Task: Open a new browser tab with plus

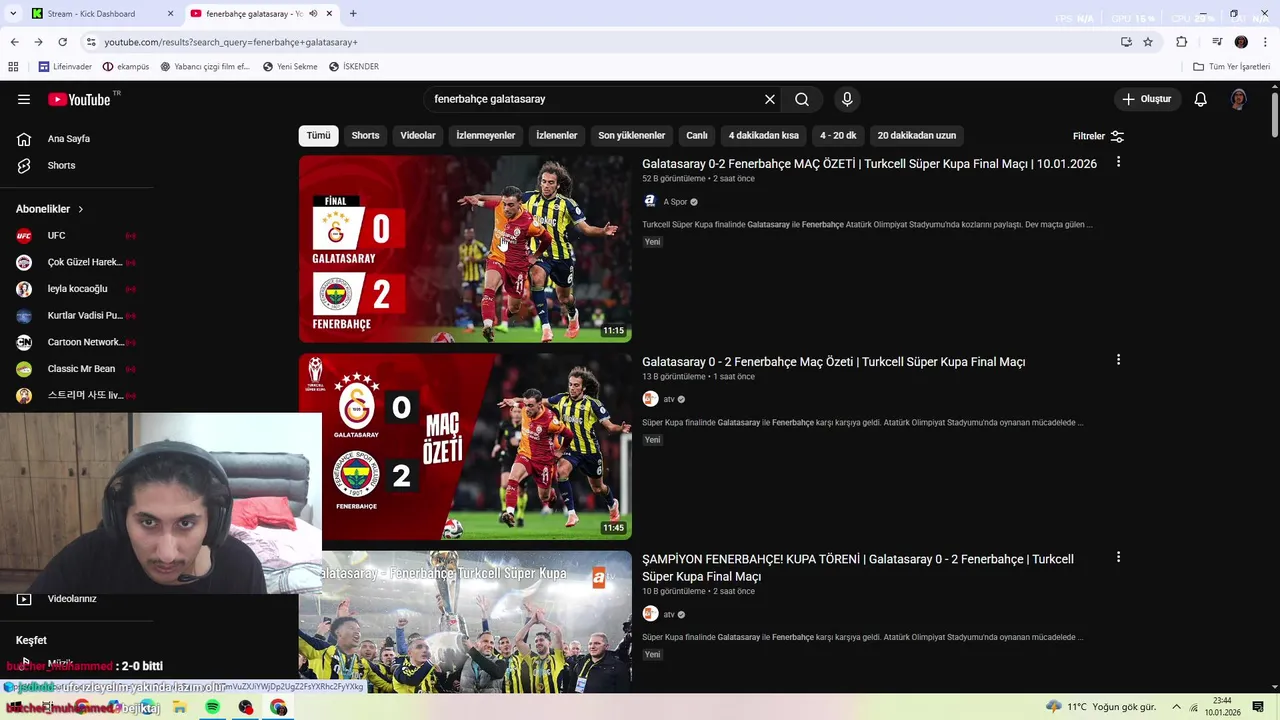Action: coord(353,14)
